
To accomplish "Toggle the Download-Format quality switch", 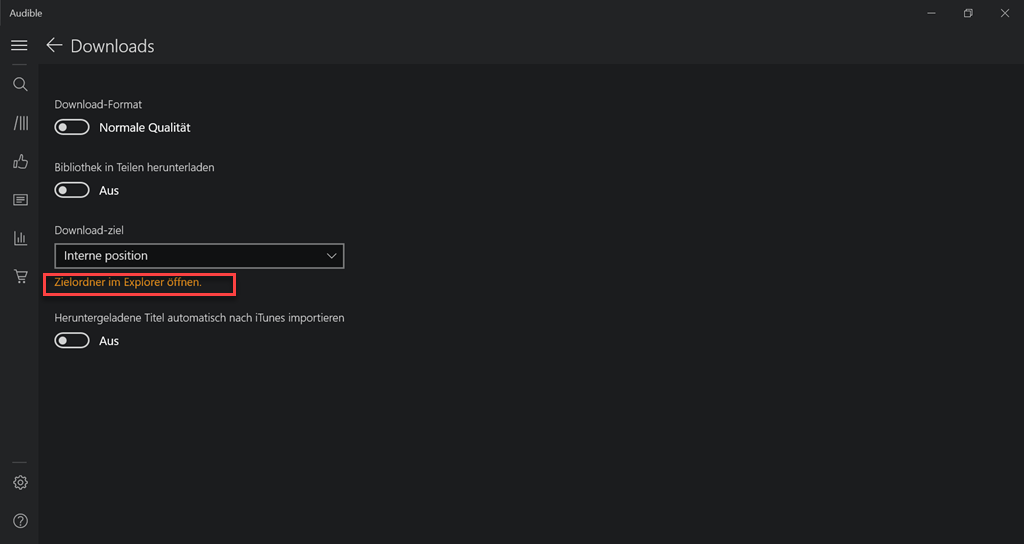I will click(72, 128).
